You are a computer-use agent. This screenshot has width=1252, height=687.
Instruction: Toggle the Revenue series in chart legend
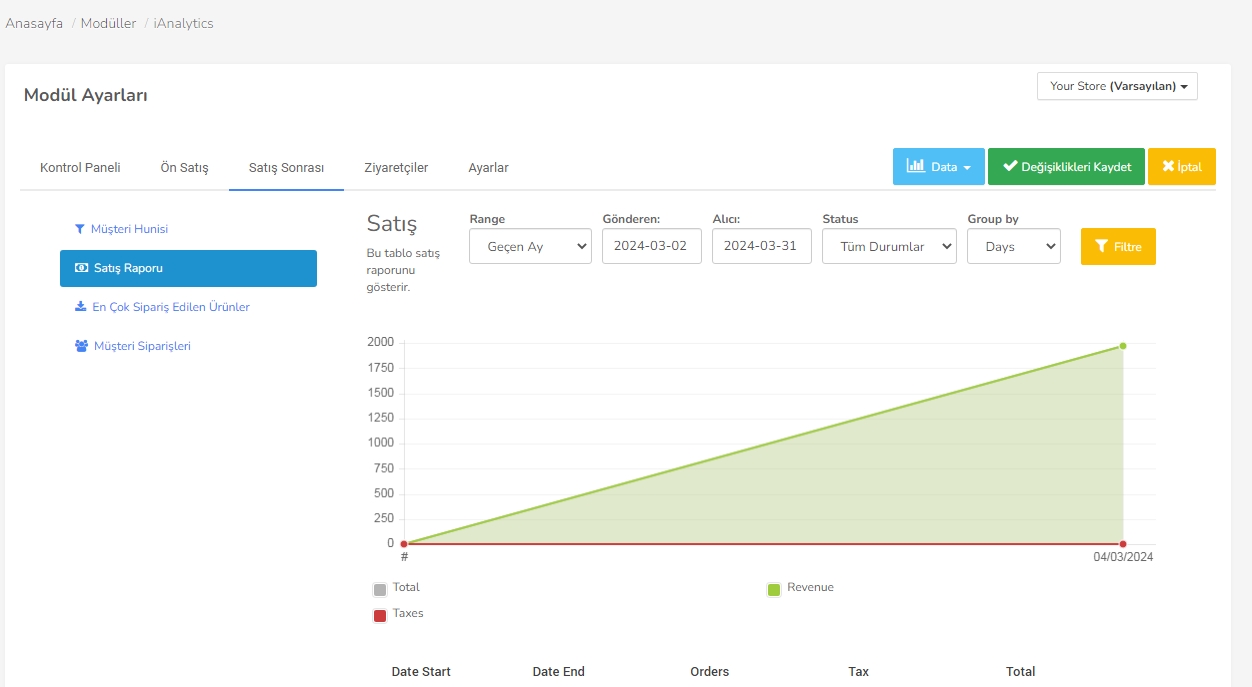coord(774,589)
